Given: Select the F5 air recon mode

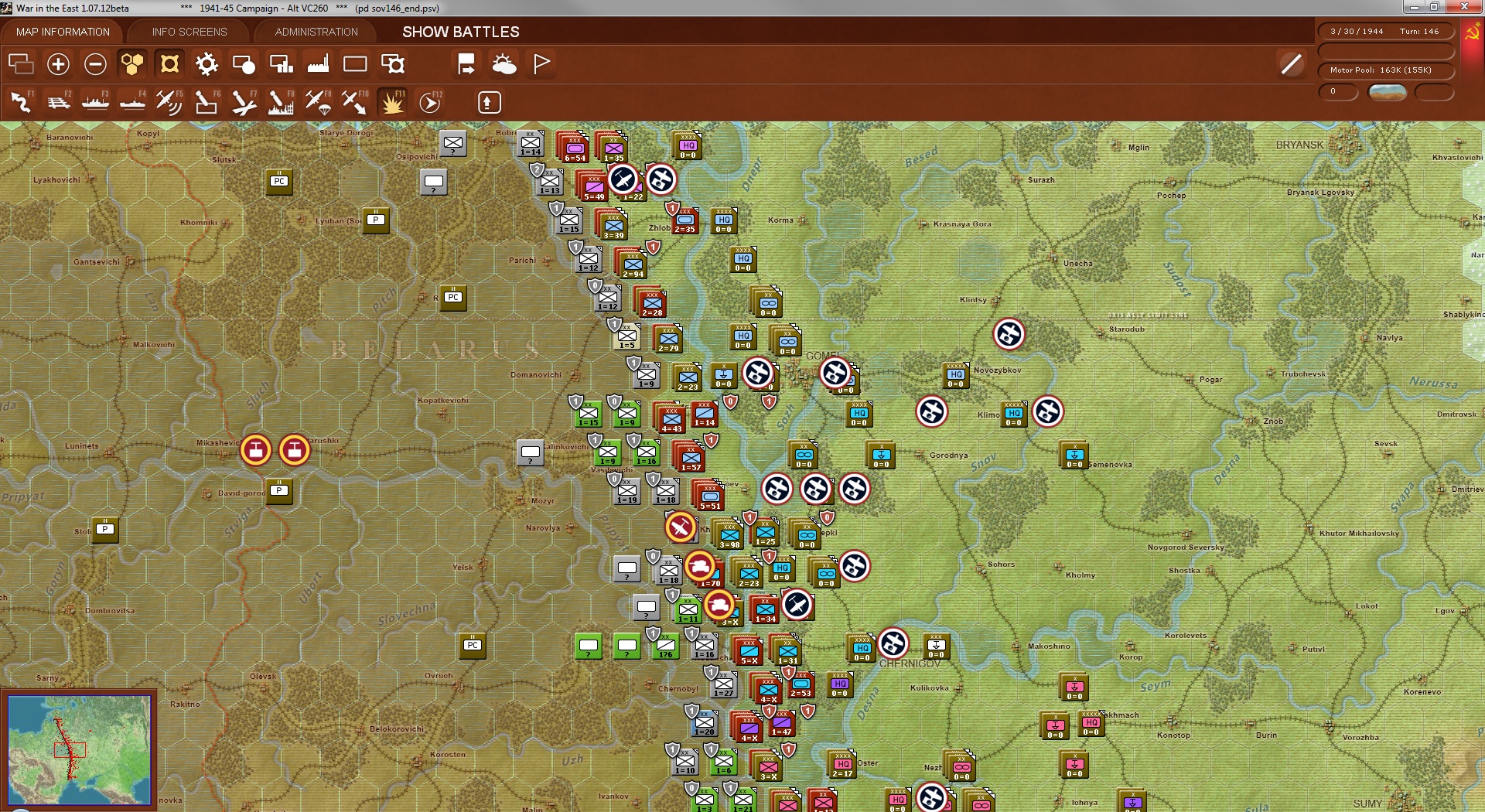Looking at the screenshot, I should (x=169, y=102).
